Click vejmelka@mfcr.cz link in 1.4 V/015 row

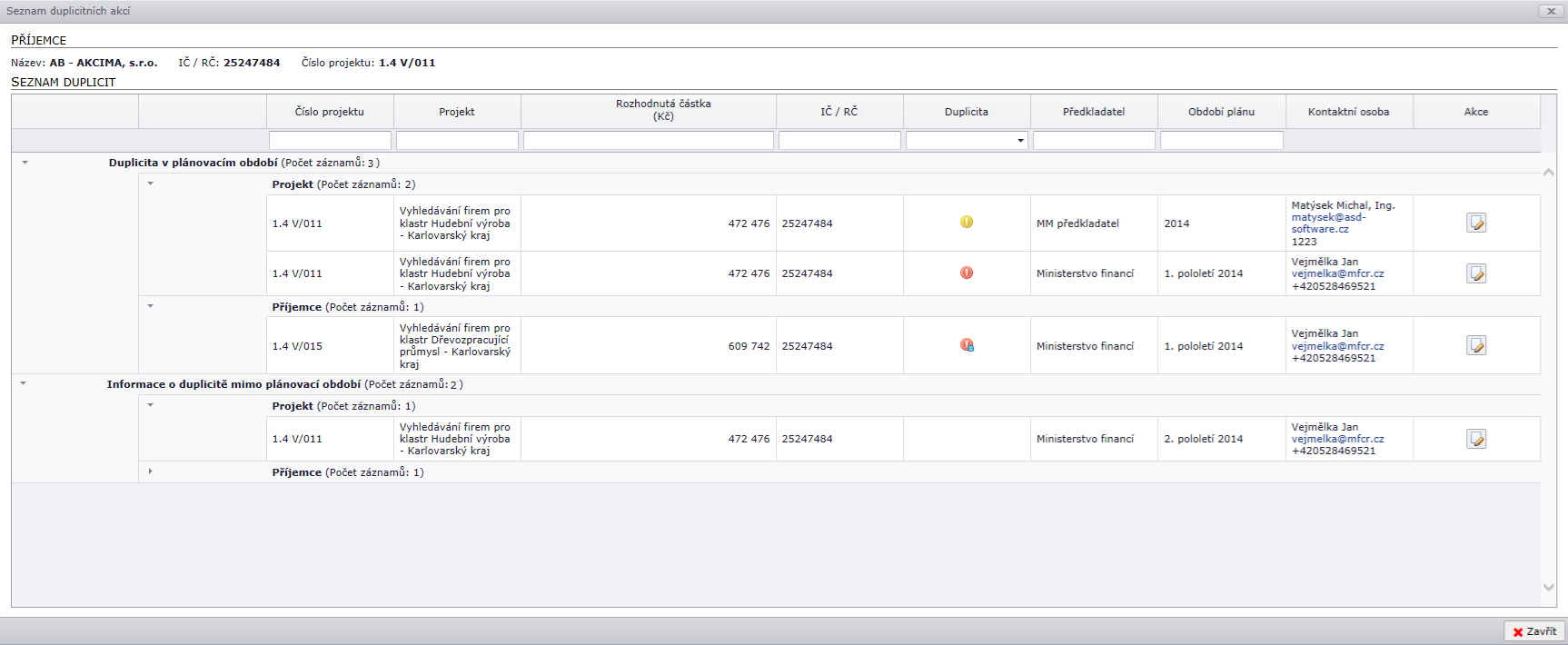tap(1337, 346)
